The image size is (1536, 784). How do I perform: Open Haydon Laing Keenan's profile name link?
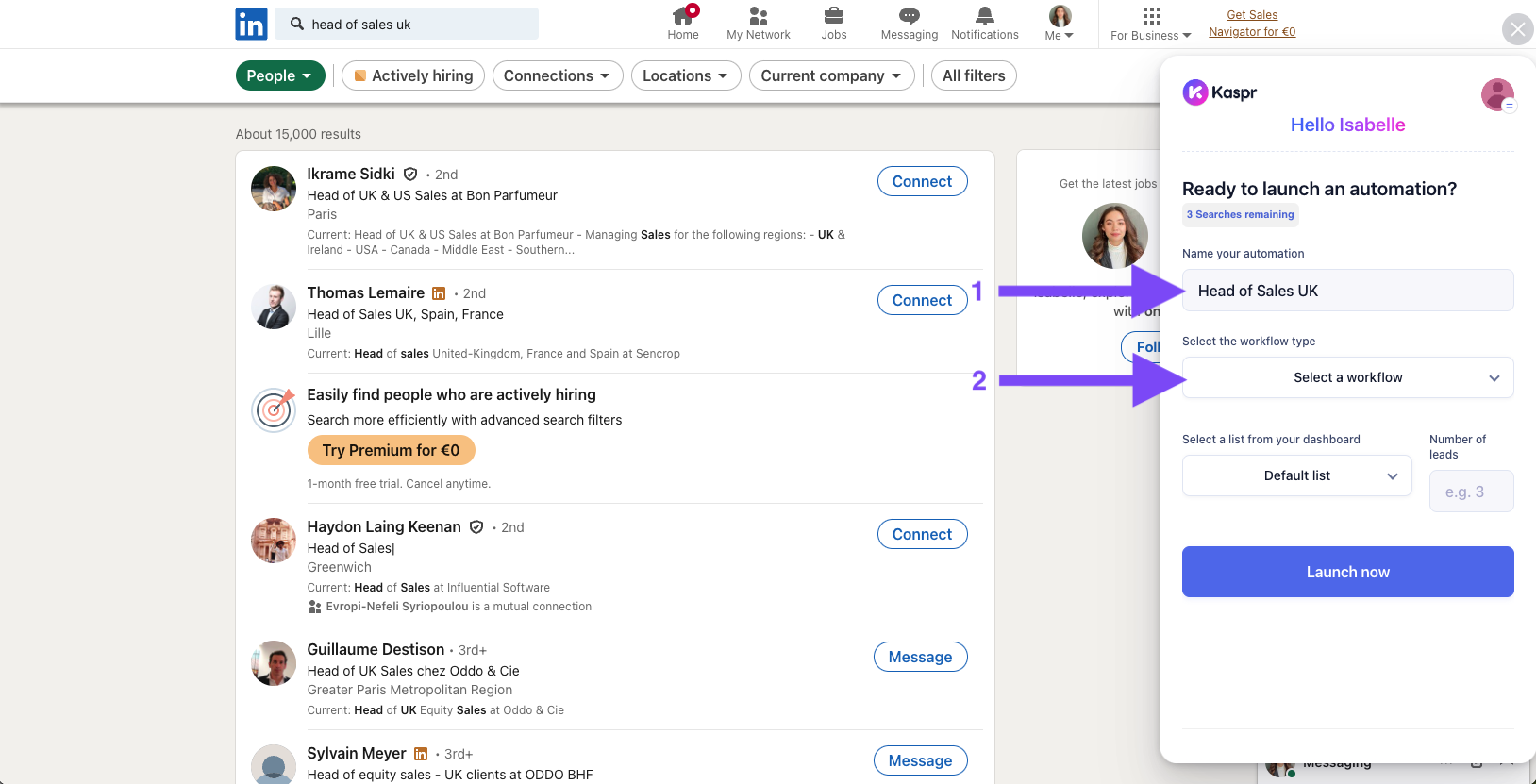click(x=384, y=527)
